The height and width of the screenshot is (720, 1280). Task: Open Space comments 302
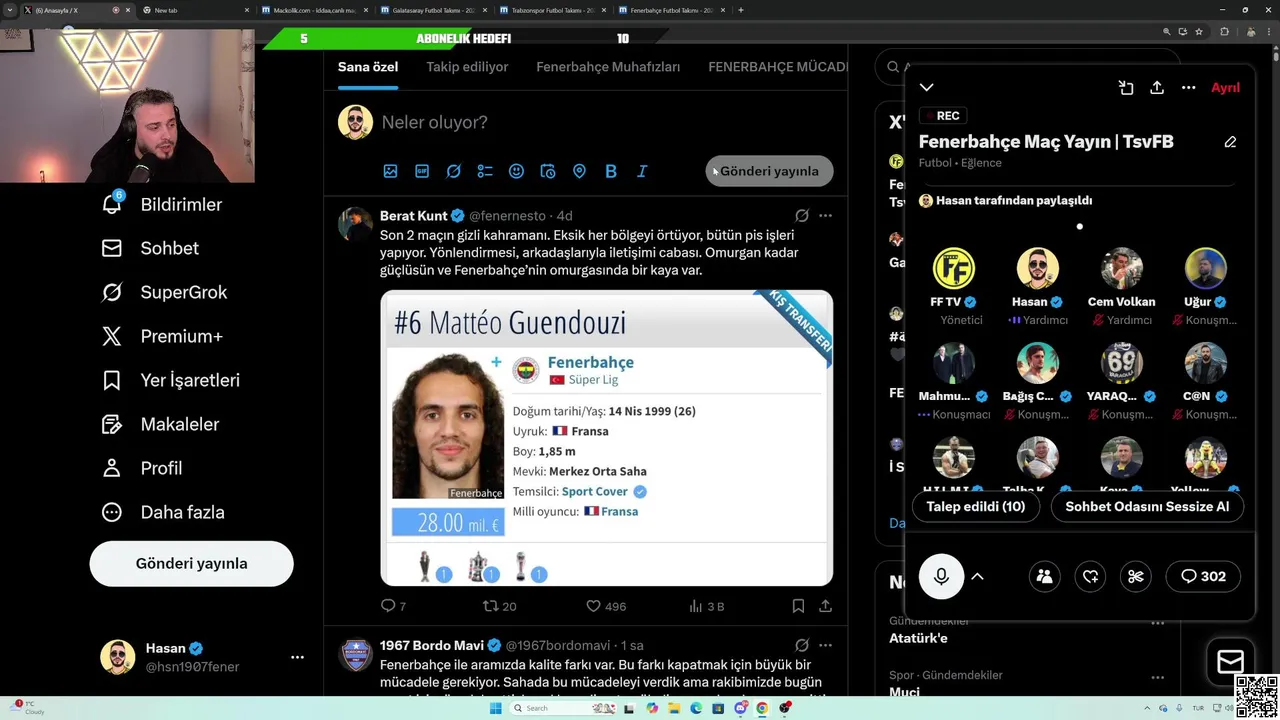click(x=1203, y=576)
